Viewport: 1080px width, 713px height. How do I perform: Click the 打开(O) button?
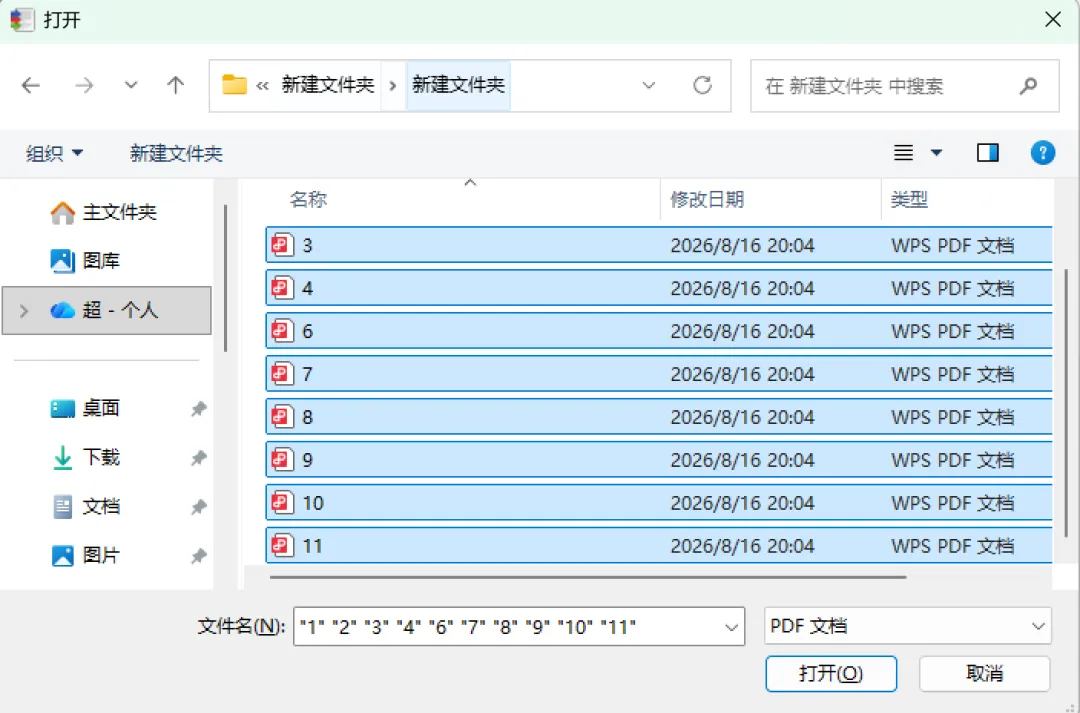pyautogui.click(x=831, y=673)
